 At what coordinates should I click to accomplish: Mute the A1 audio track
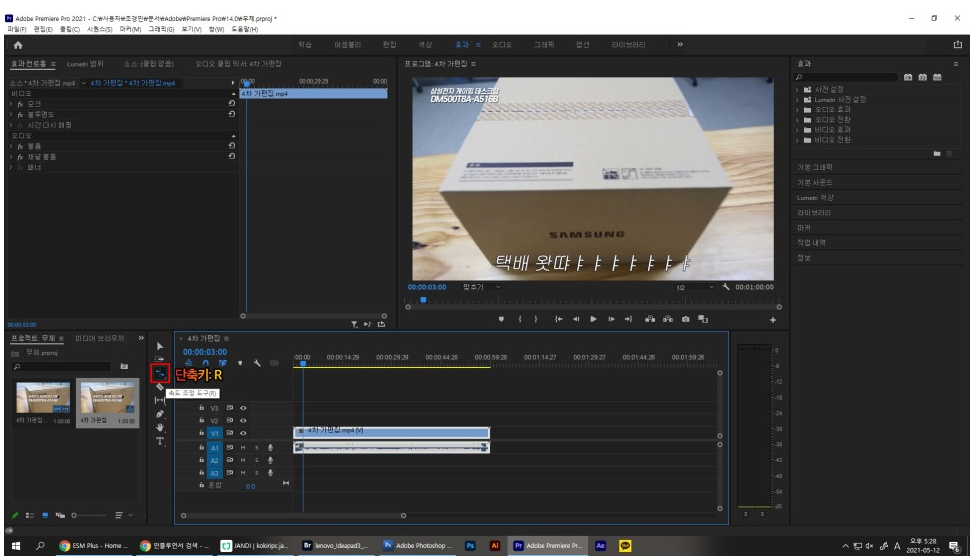click(x=243, y=447)
